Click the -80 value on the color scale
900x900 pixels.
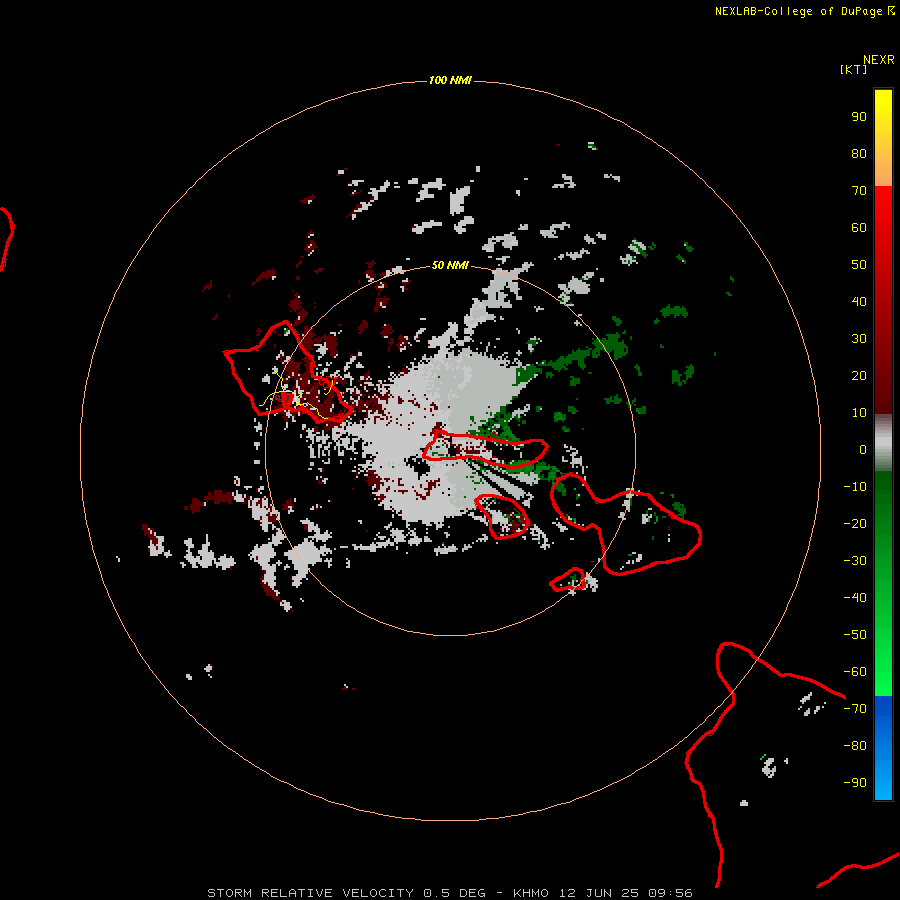tap(855, 746)
